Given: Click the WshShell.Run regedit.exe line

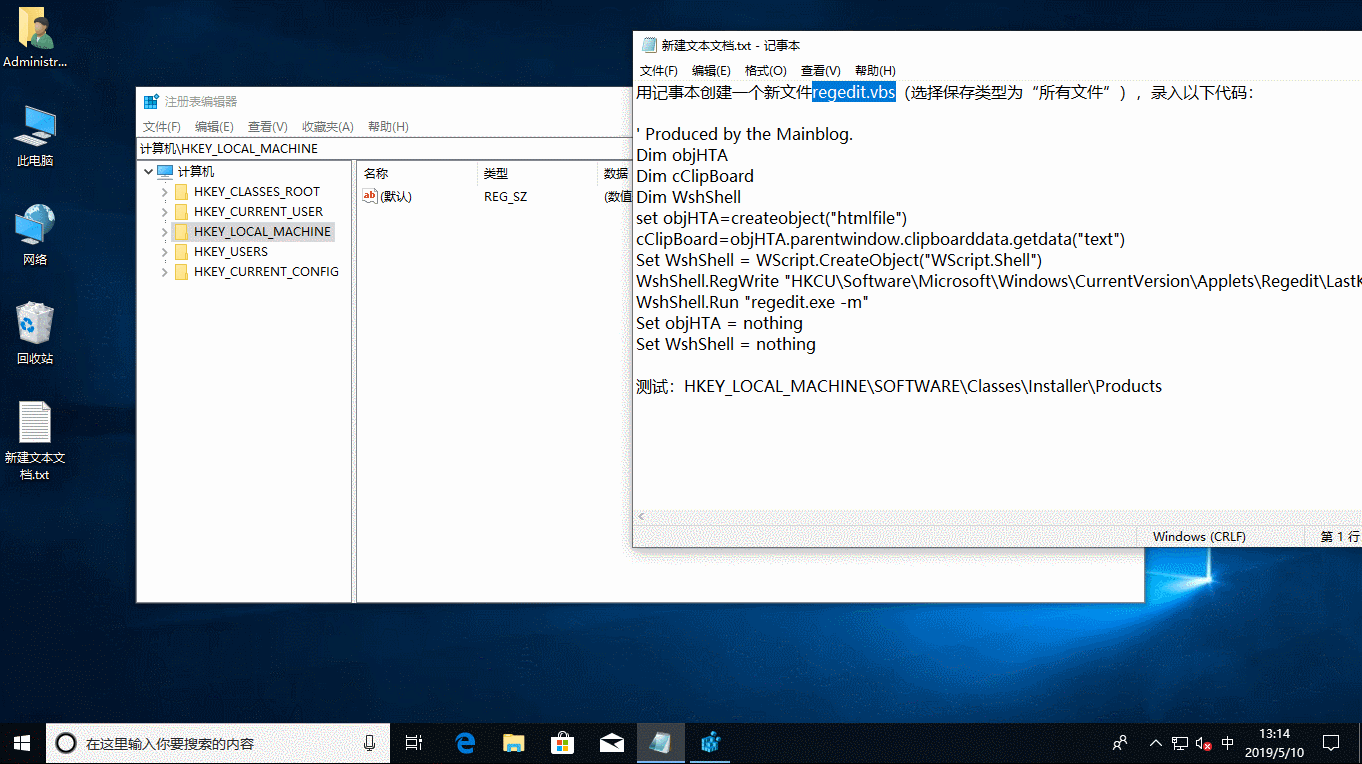Looking at the screenshot, I should point(752,302).
